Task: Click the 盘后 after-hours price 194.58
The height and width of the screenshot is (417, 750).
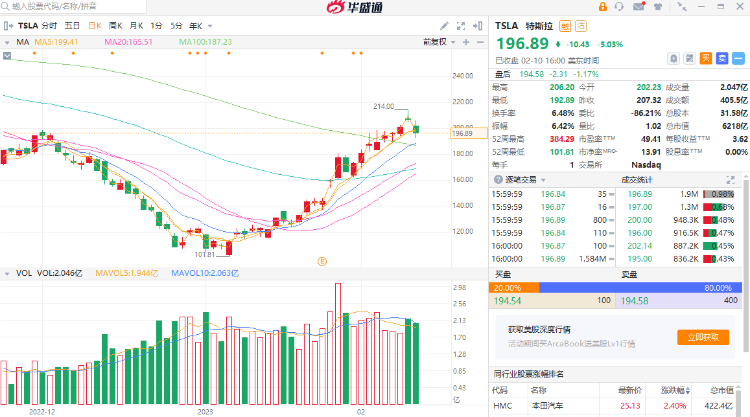Action: pos(531,74)
